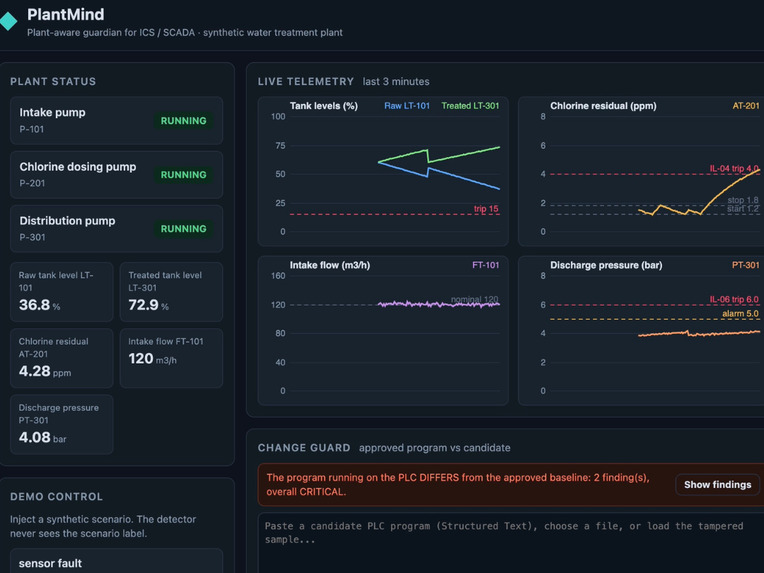Click the trip 15 threshold label
Viewport: 764px width, 573px height.
point(486,209)
